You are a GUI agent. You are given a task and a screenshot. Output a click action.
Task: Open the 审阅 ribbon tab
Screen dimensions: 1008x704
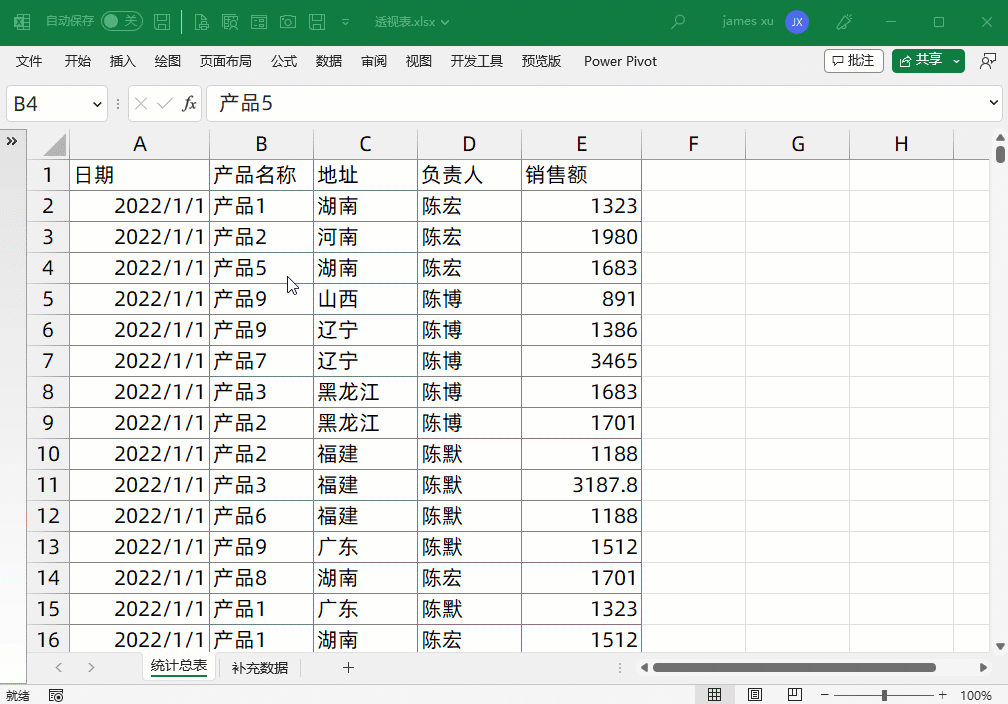374,61
